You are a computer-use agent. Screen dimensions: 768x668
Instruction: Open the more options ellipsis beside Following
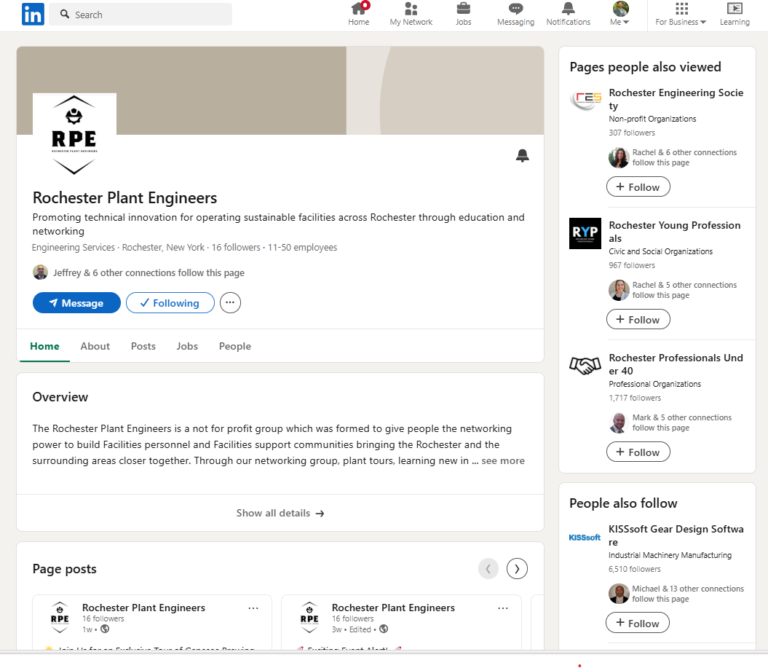coord(230,303)
